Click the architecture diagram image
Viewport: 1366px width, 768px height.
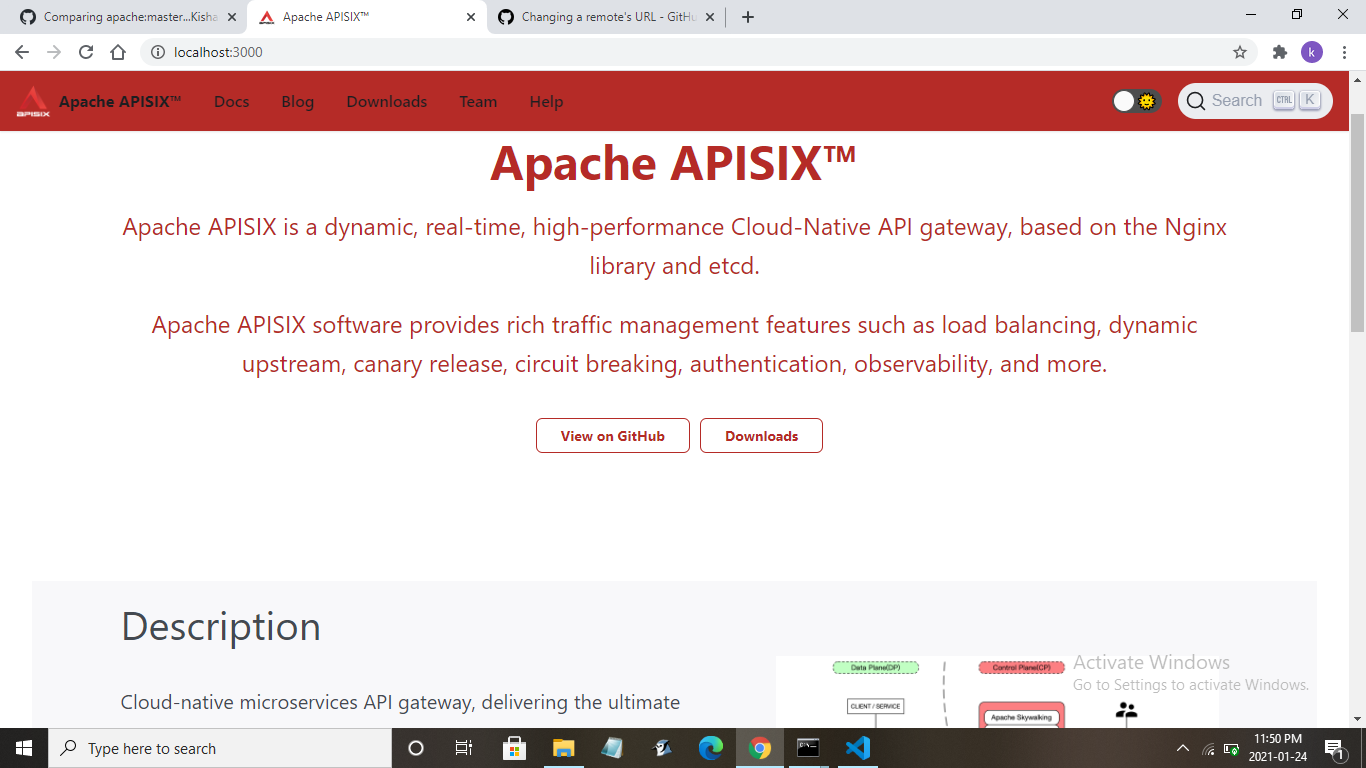(x=997, y=692)
